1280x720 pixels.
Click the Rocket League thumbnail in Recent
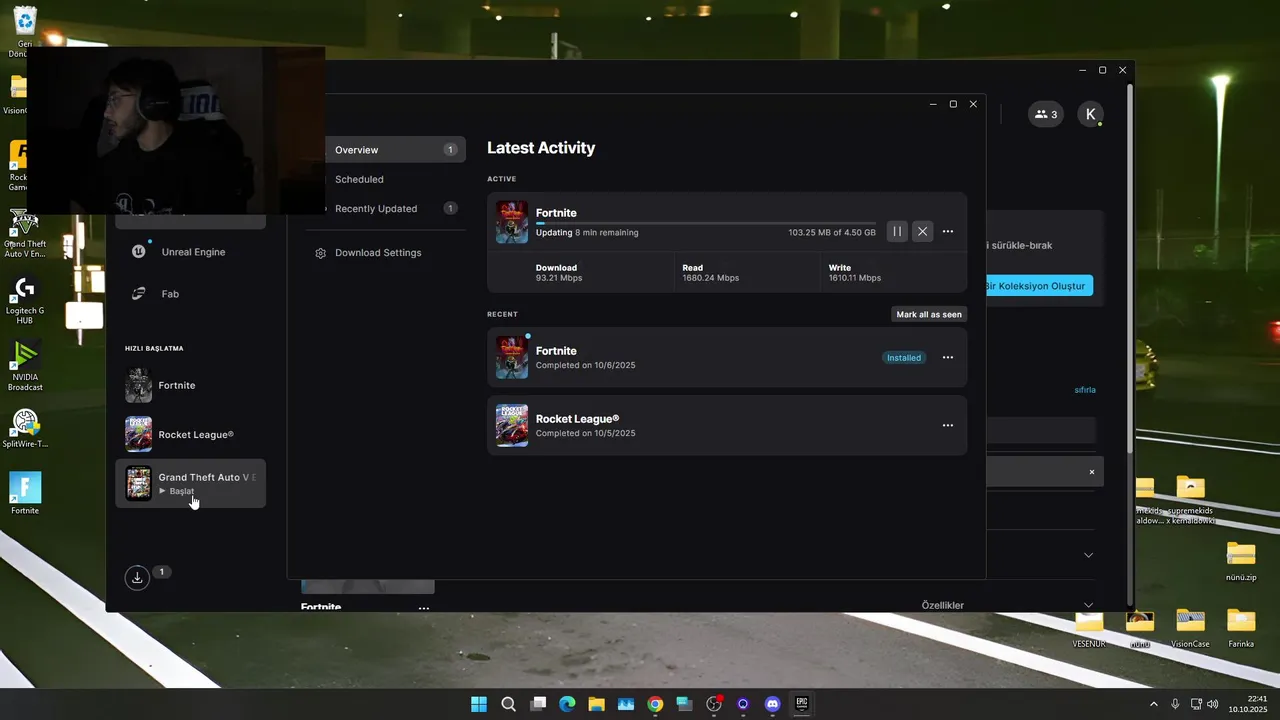pos(512,425)
